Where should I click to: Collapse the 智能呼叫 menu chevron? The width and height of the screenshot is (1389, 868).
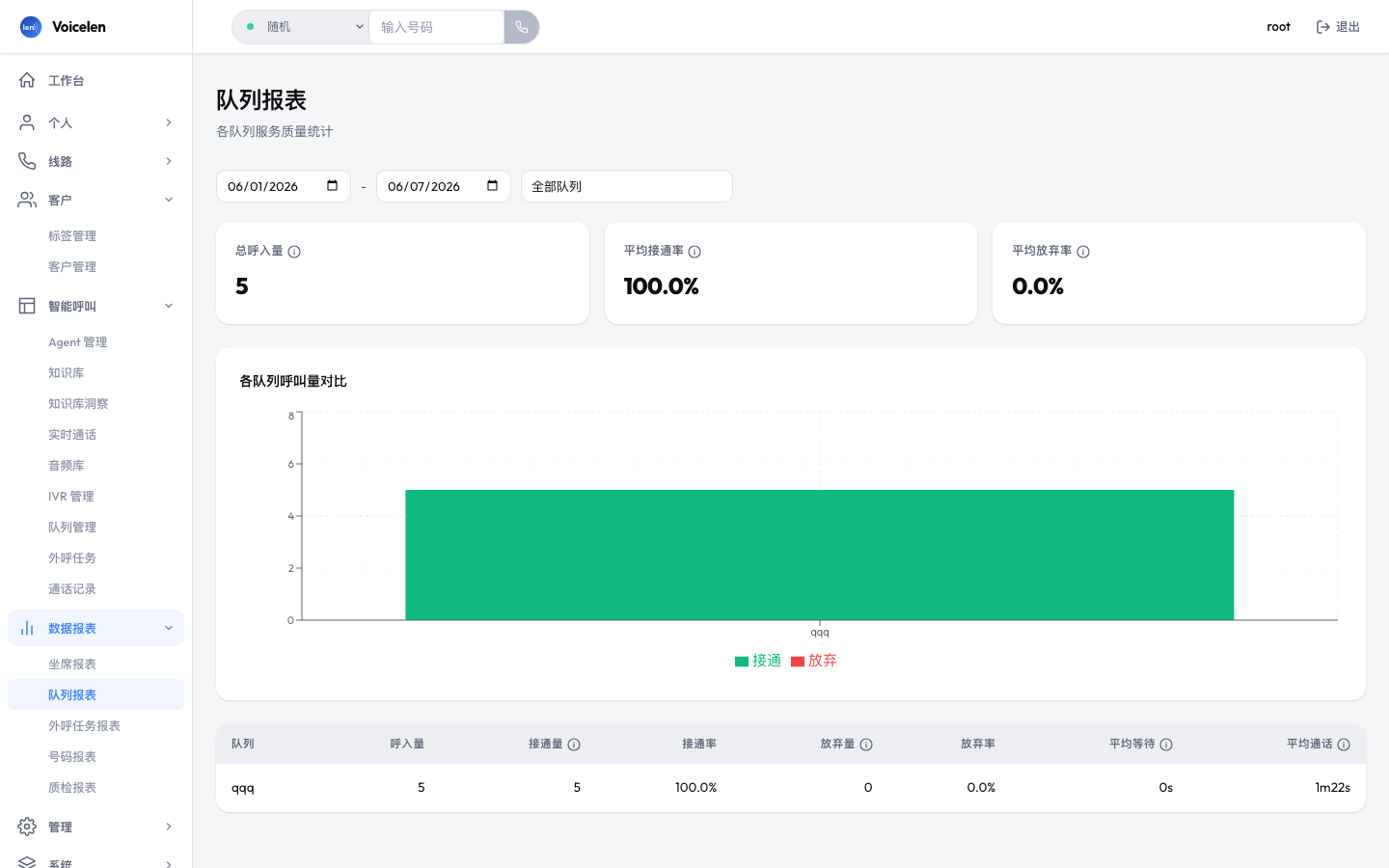click(169, 306)
